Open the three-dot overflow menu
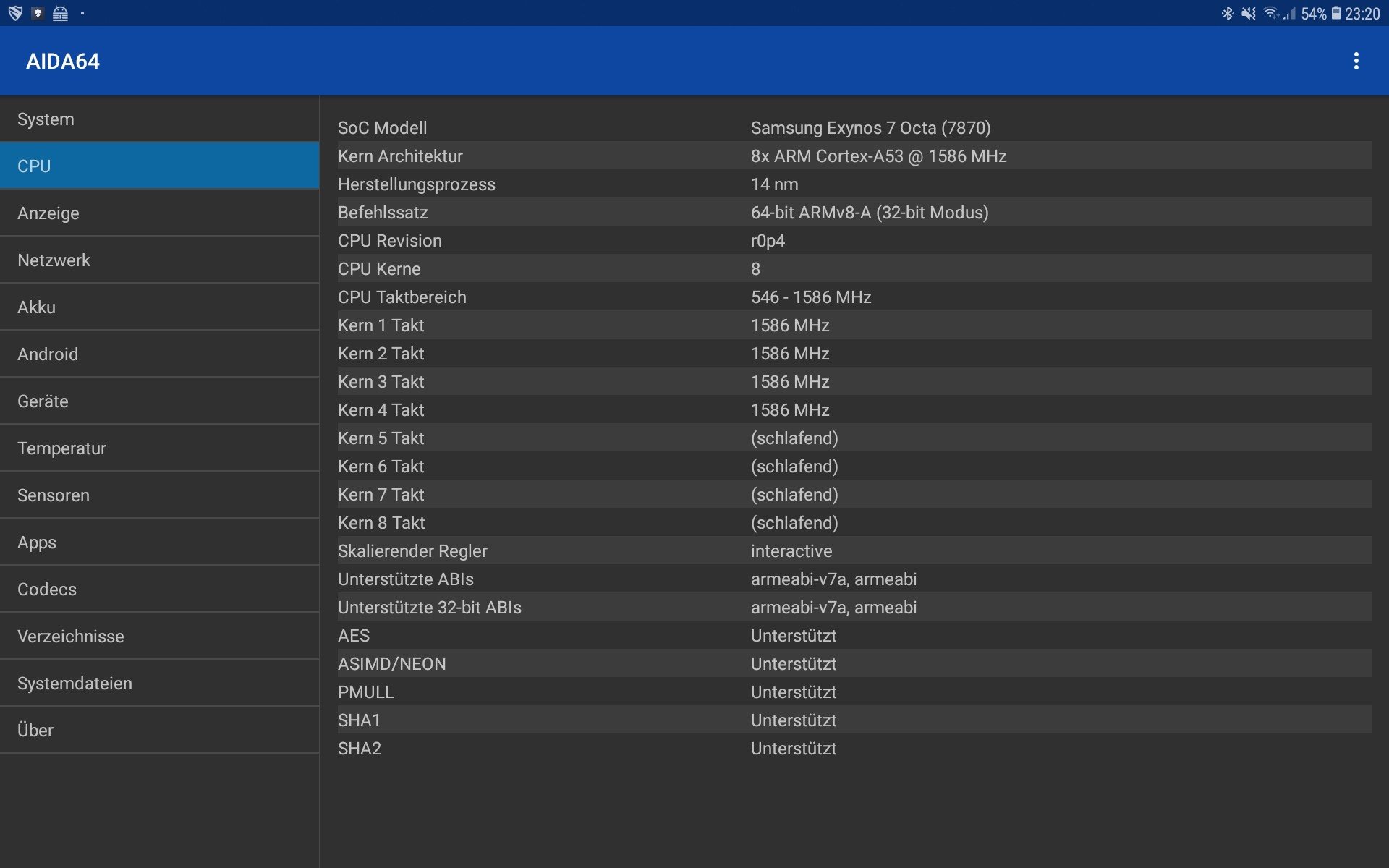The image size is (1389, 868). point(1356,61)
